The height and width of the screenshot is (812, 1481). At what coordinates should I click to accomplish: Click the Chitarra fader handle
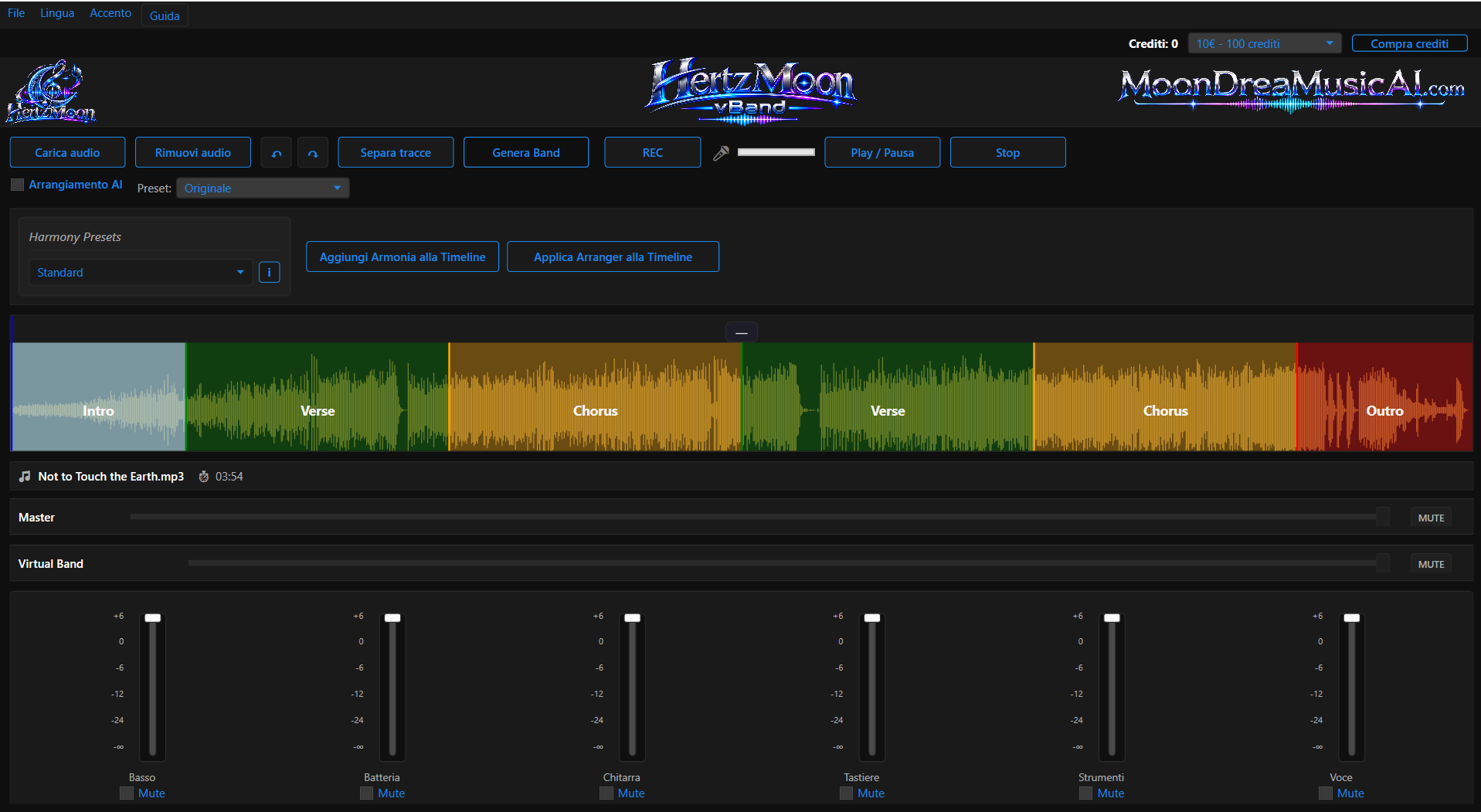click(x=633, y=618)
